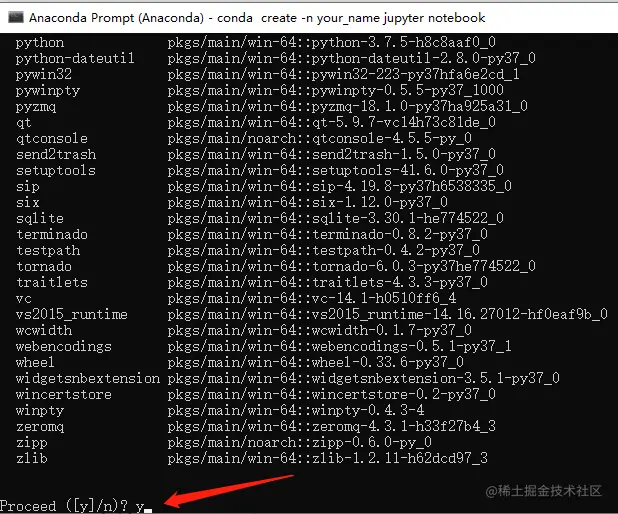Select 'webencodings-0.5.1-py37_1' spec text
This screenshot has height=514, width=618.
pos(411,346)
